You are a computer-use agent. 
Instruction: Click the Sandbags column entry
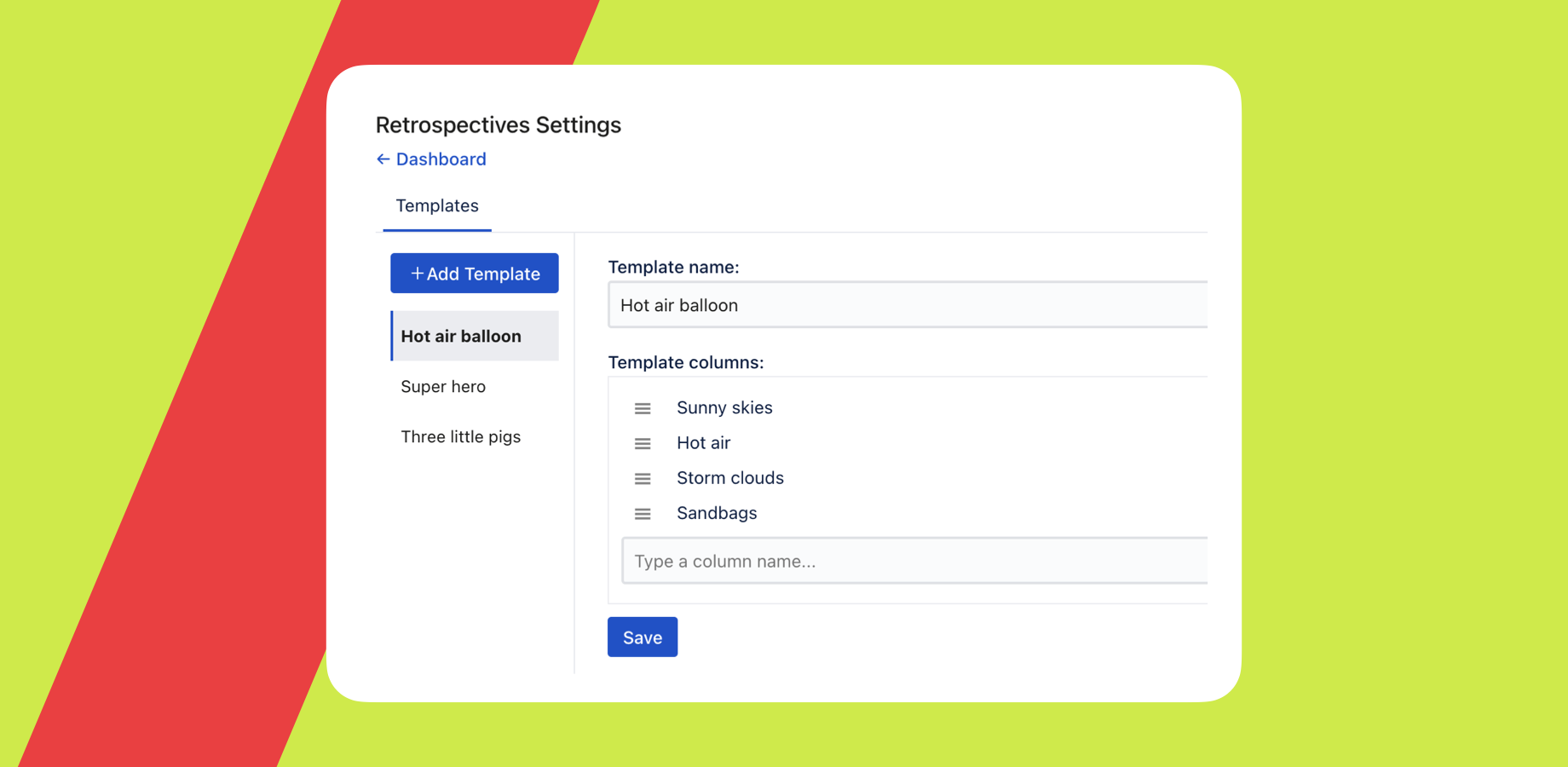coord(717,513)
